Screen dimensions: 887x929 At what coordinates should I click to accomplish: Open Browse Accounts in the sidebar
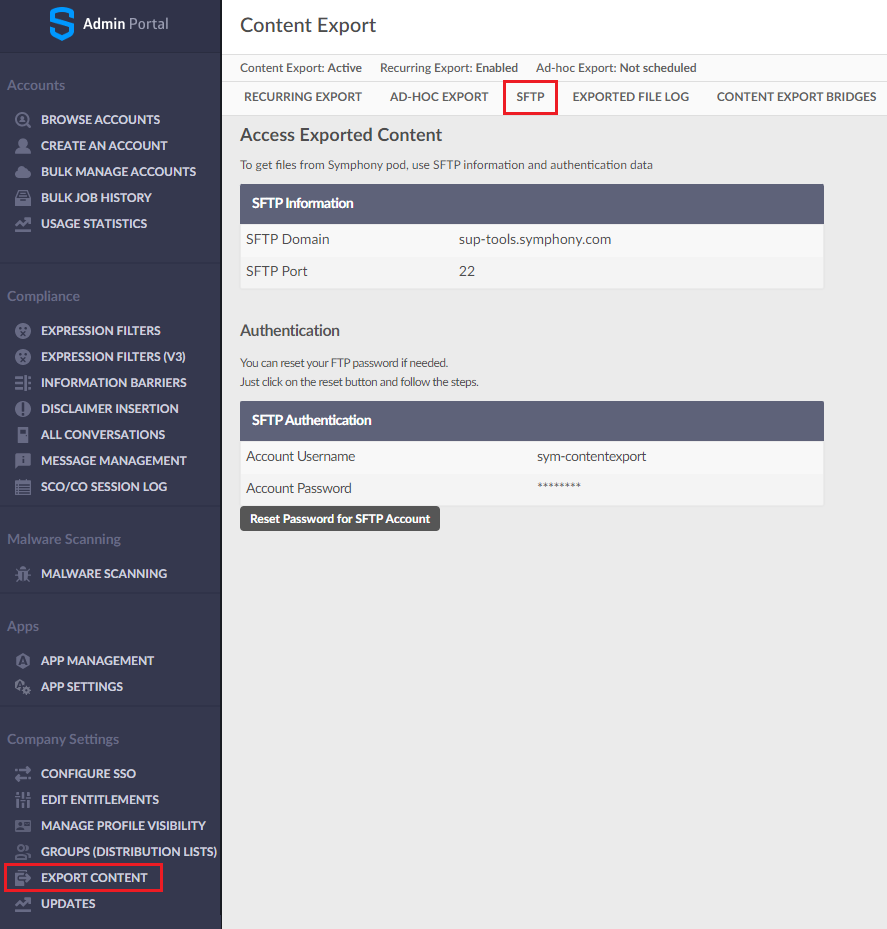pos(100,120)
